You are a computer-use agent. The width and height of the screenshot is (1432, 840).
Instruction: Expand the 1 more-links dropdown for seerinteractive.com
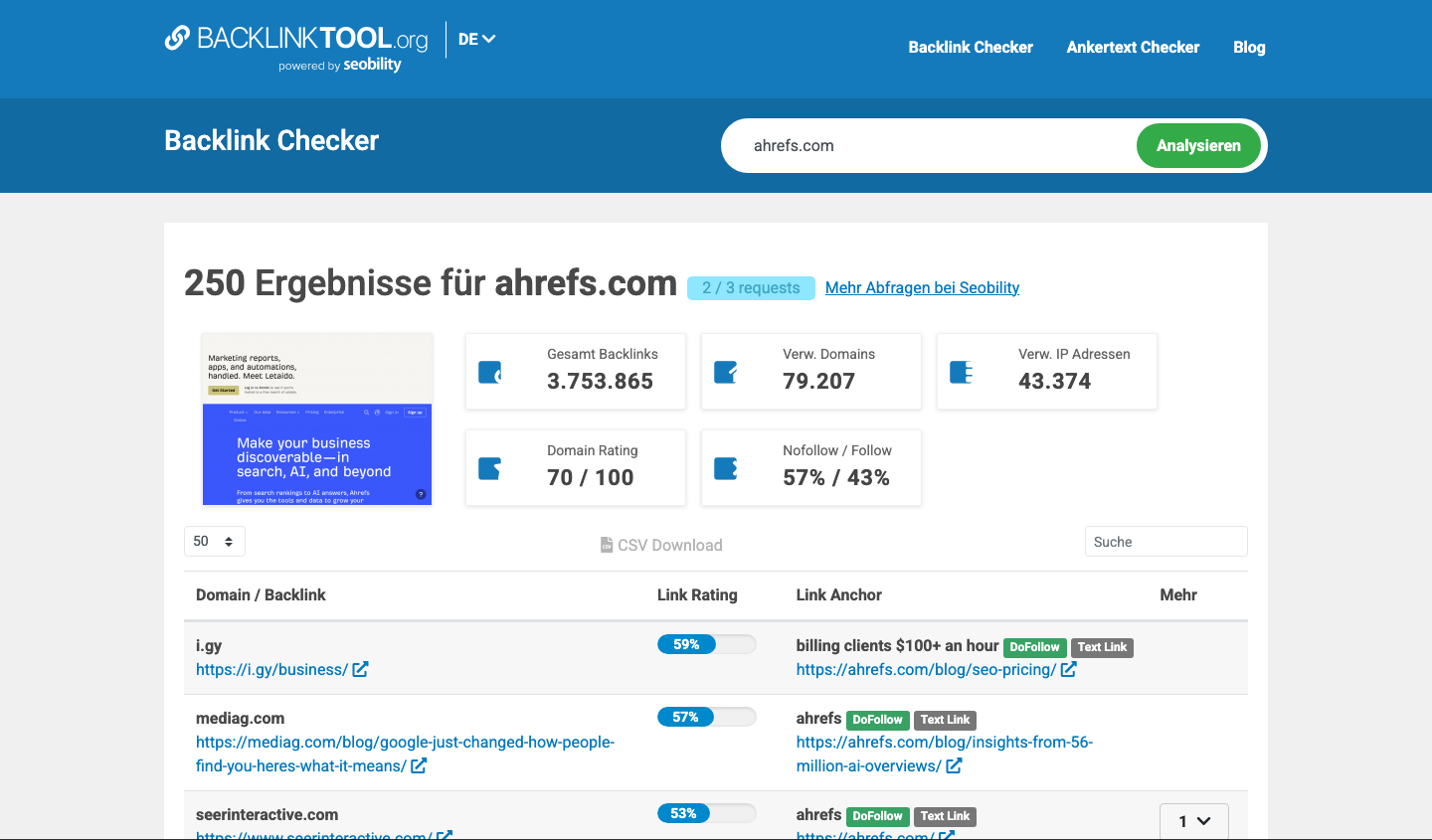[1194, 821]
